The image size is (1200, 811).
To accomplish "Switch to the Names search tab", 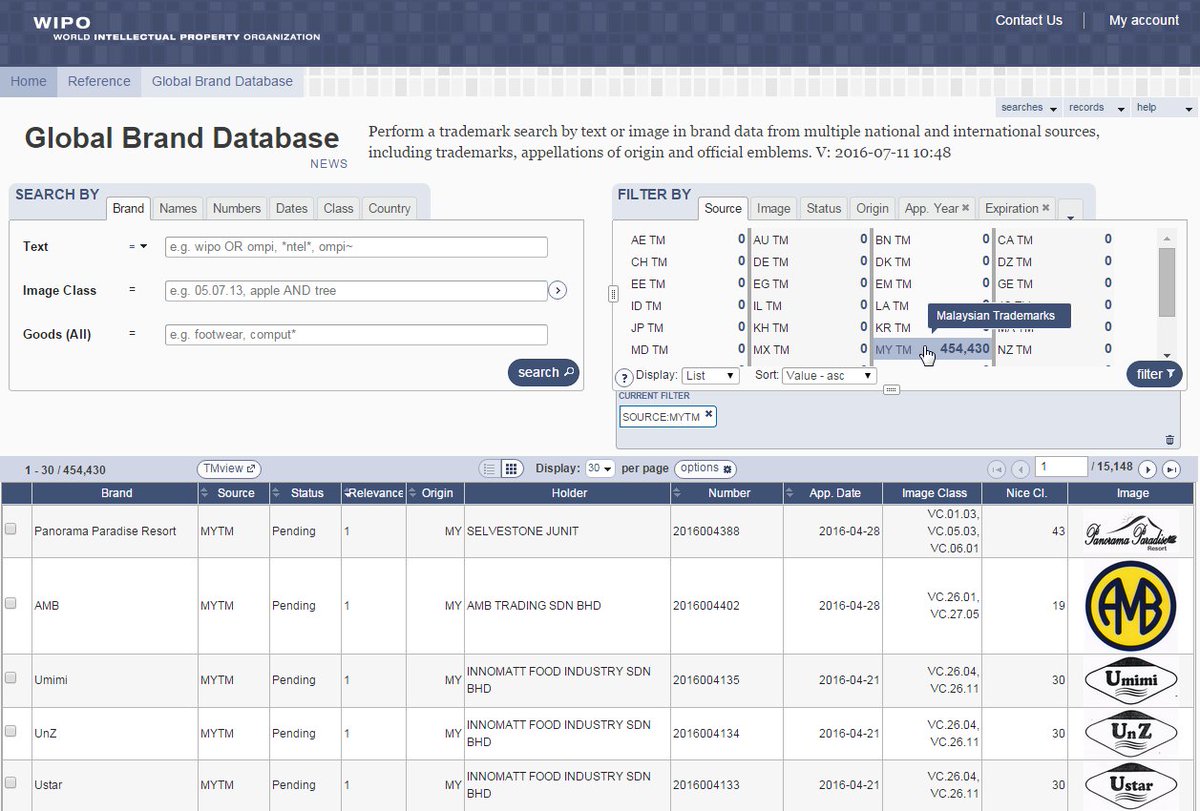I will 178,208.
